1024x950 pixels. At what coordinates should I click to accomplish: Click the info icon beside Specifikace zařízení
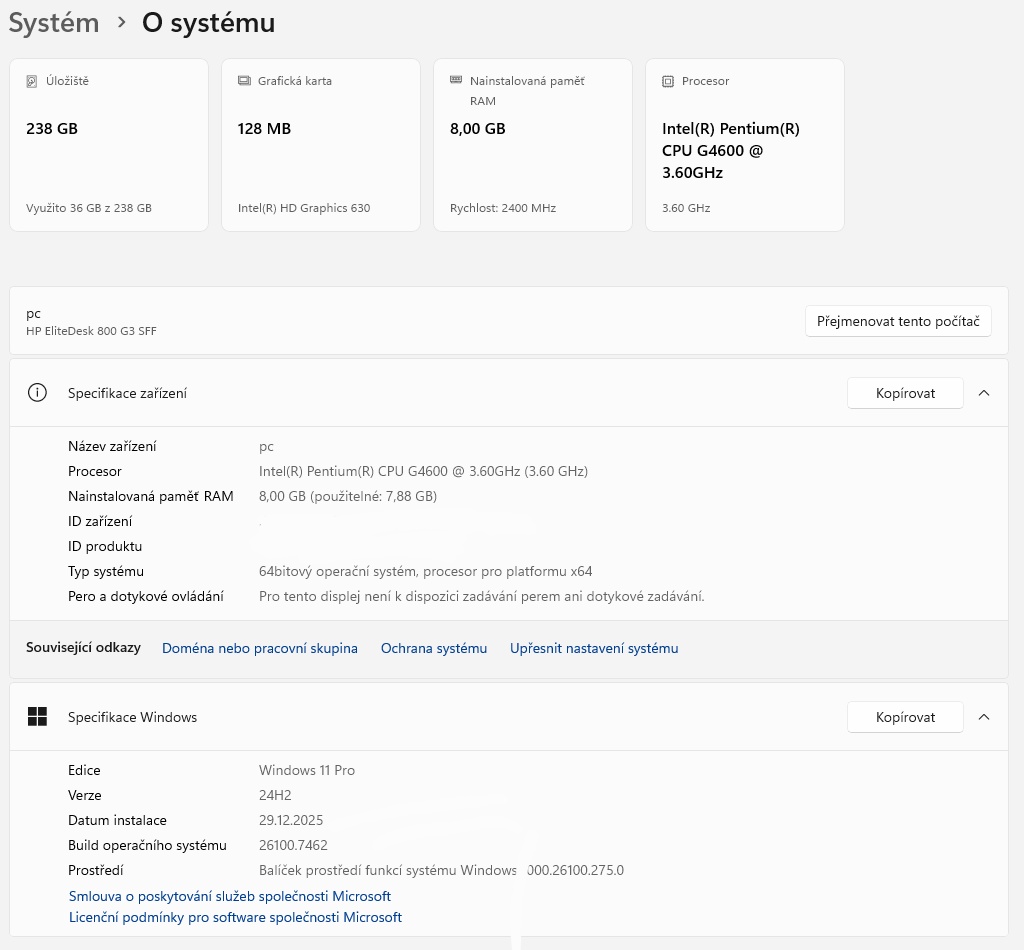click(37, 393)
